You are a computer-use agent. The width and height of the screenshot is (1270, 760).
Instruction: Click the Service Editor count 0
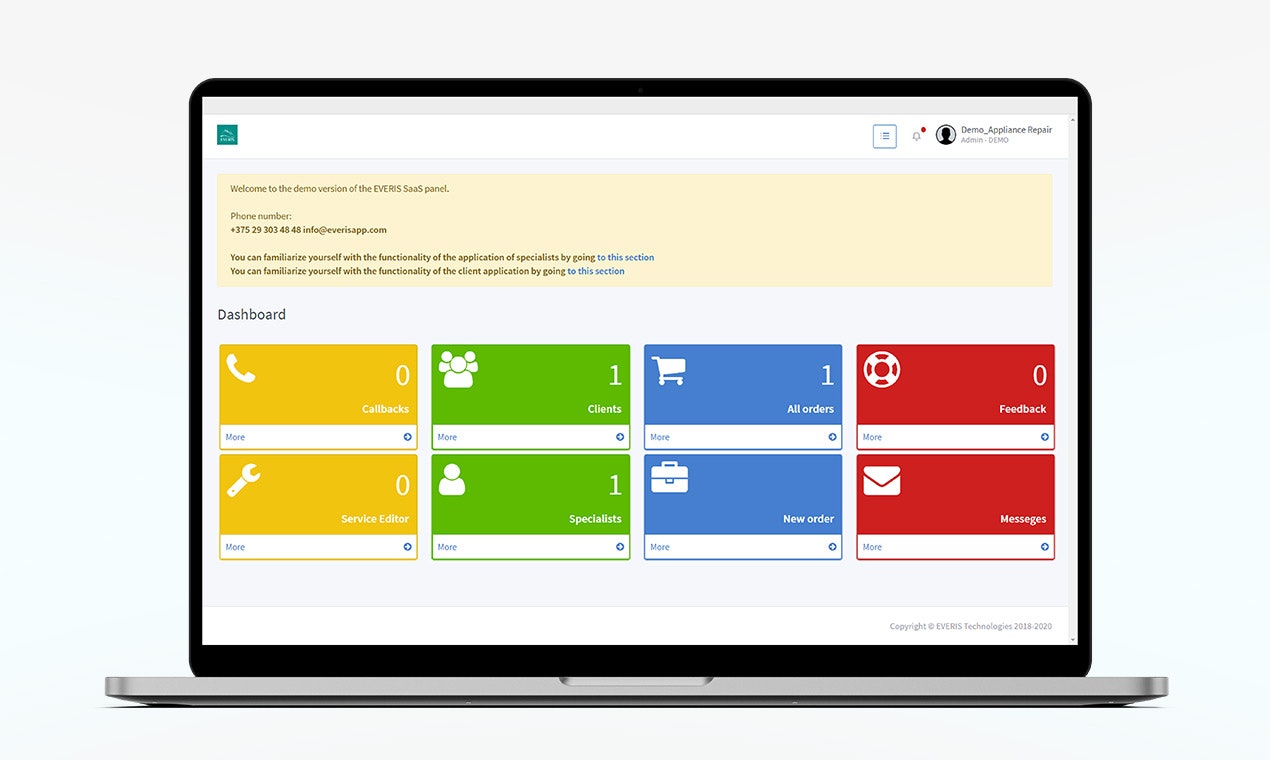click(x=403, y=485)
